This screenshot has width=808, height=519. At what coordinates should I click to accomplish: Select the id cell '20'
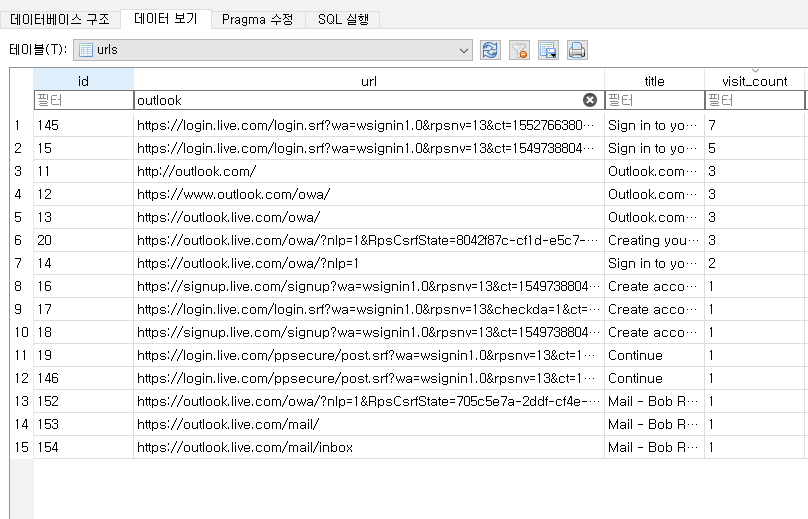83,240
